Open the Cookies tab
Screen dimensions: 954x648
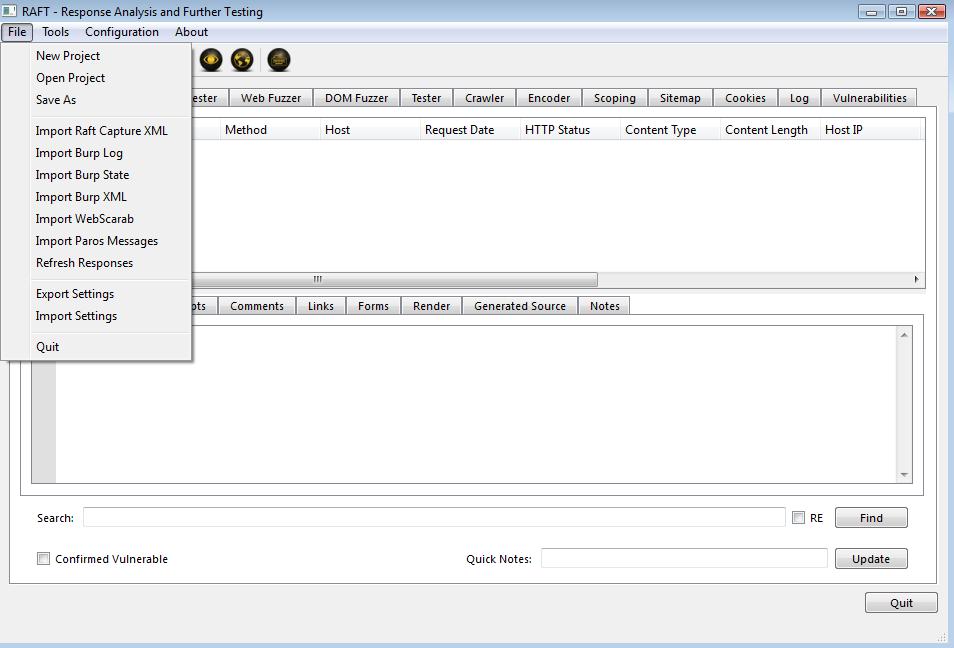[x=745, y=98]
